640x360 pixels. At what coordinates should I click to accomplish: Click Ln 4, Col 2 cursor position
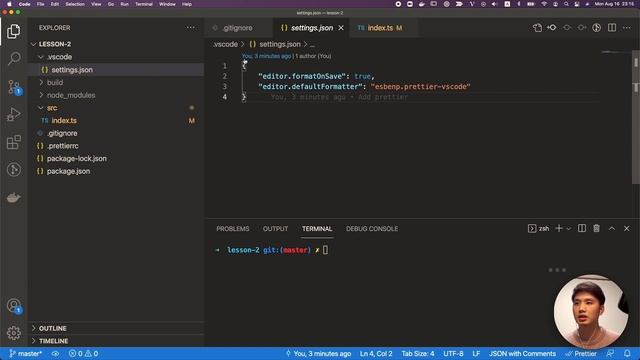(x=376, y=353)
